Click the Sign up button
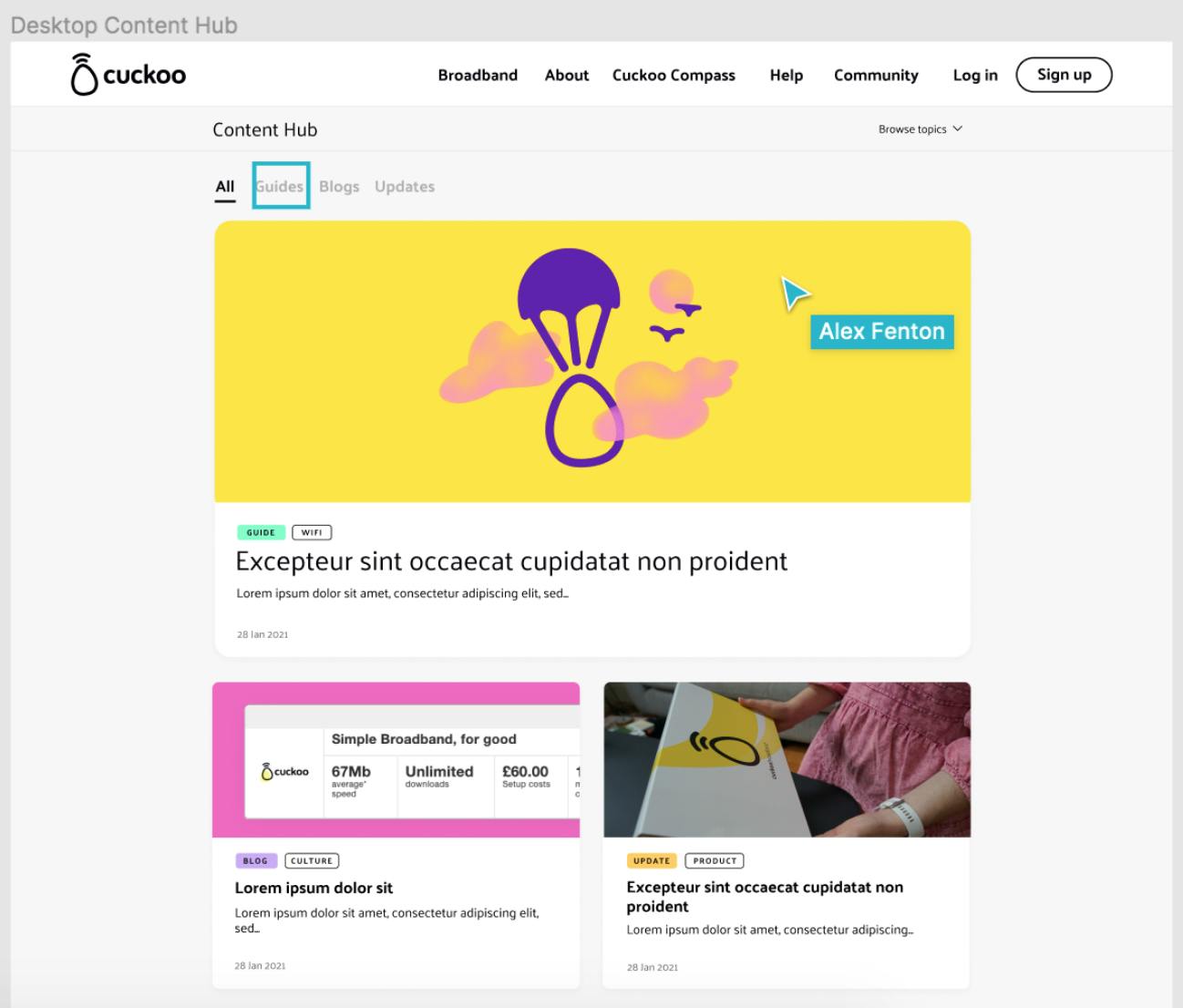The width and height of the screenshot is (1183, 1008). (x=1065, y=75)
